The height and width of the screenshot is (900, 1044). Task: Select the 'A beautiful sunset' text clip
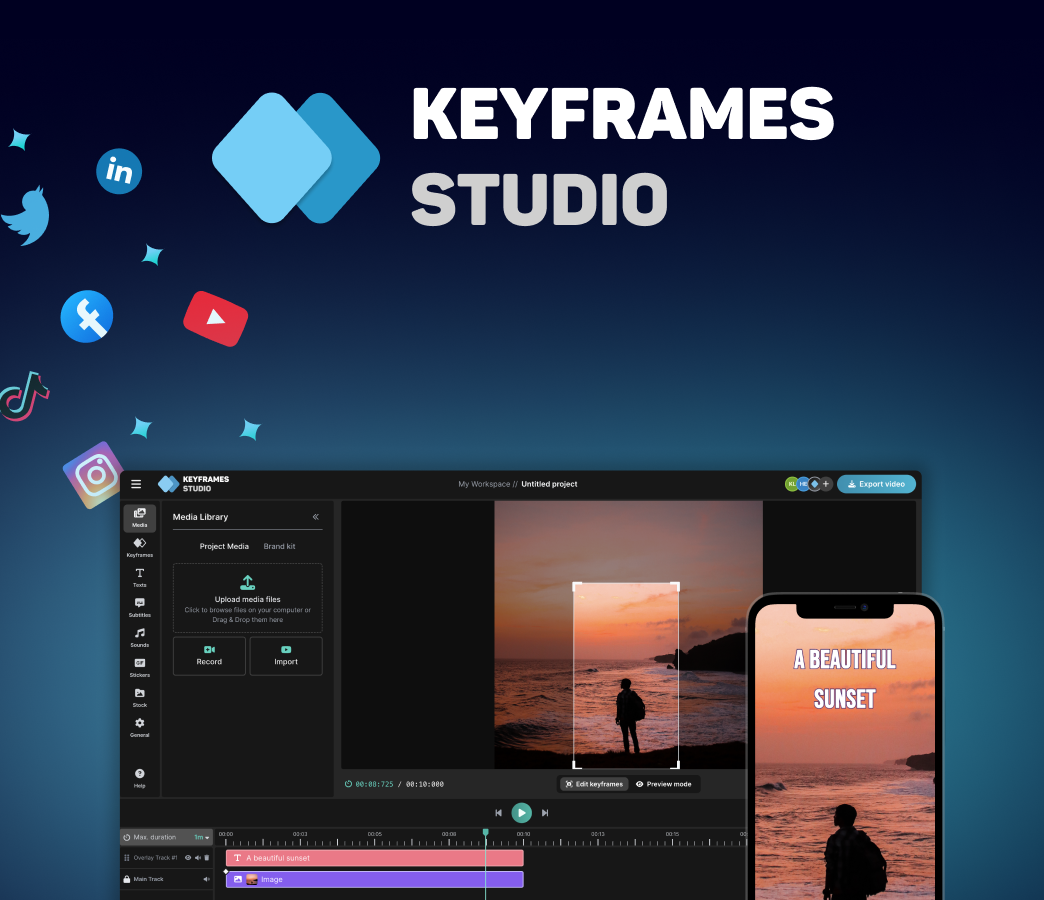(x=375, y=858)
